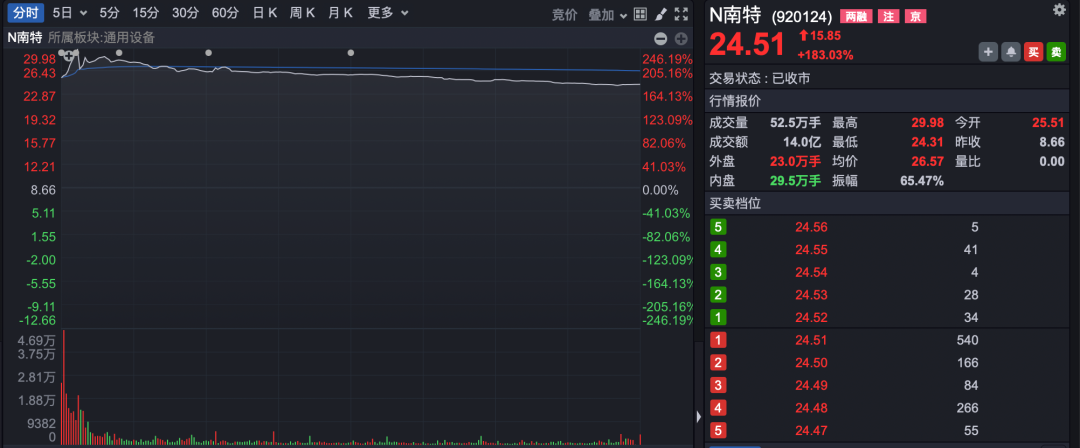Switch to the 日K daily chart tab
Viewport: 1080px width, 448px height.
tap(265, 13)
